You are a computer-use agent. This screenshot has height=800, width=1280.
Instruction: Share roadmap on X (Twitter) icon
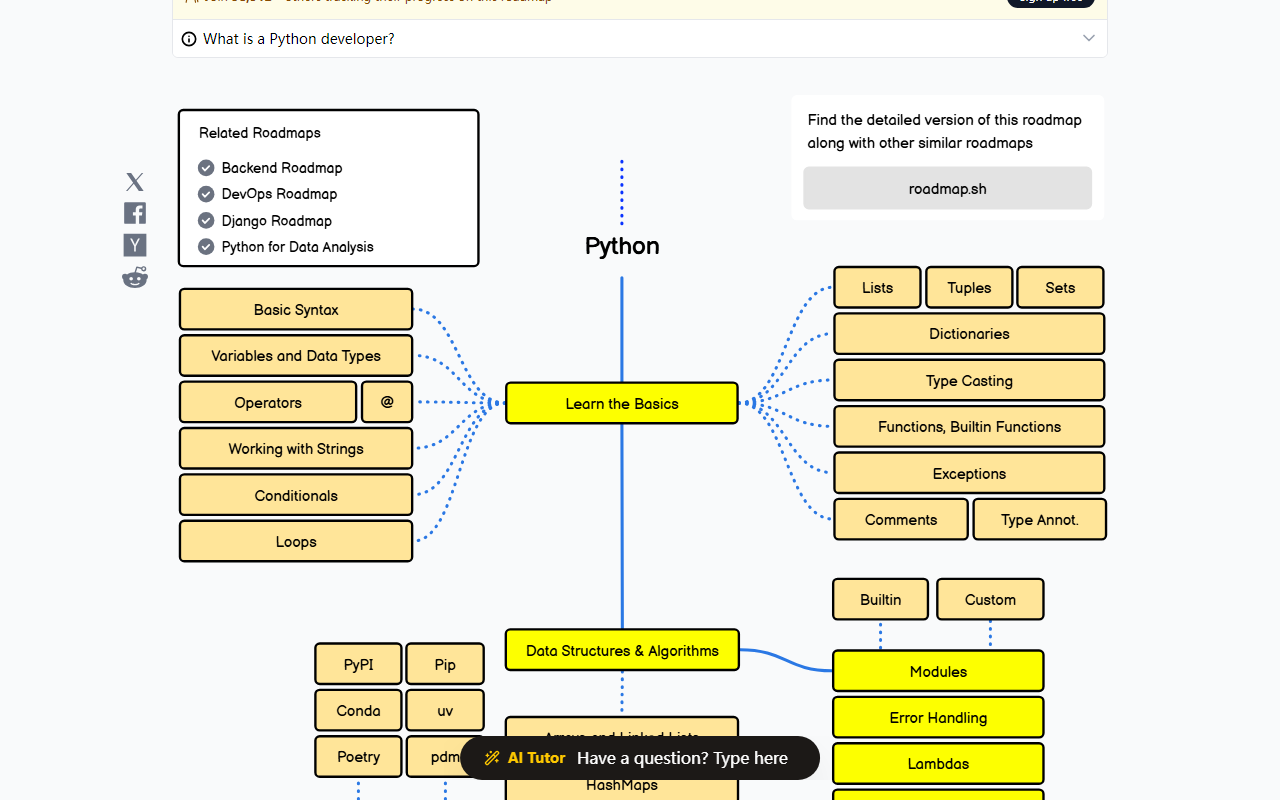(x=135, y=182)
